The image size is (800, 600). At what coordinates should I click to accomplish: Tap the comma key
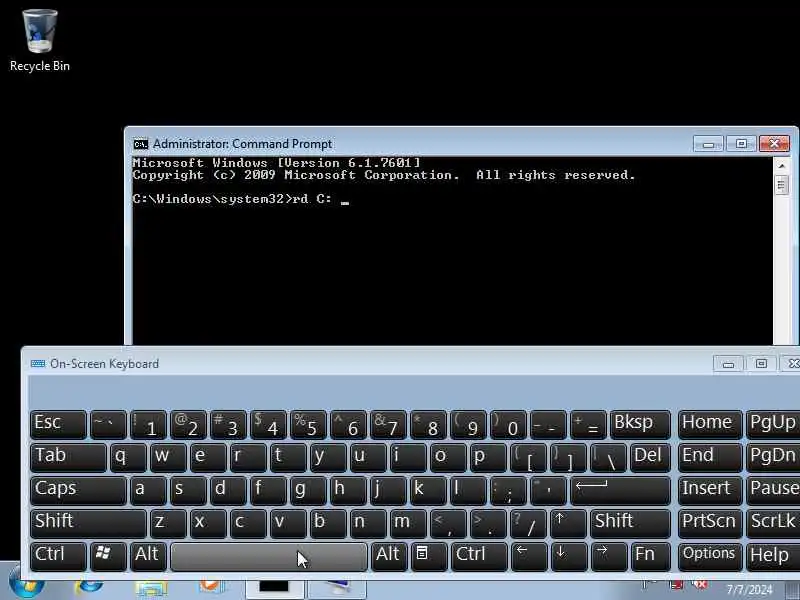448,523
